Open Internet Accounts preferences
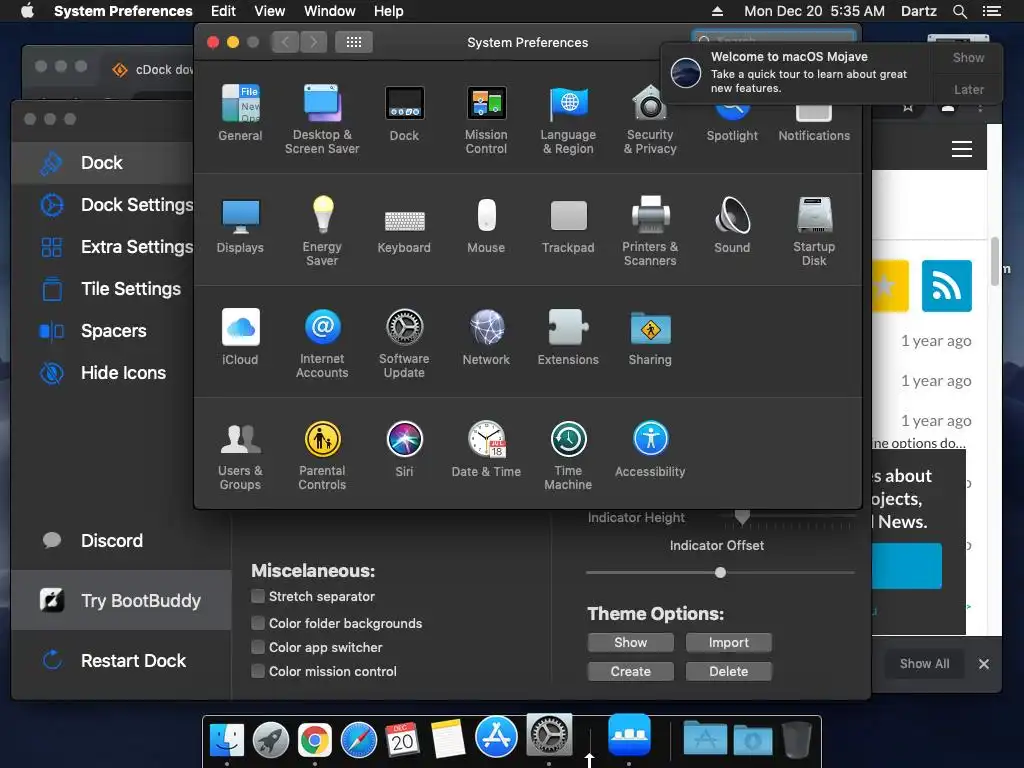Image resolution: width=1024 pixels, height=768 pixels. click(x=322, y=344)
